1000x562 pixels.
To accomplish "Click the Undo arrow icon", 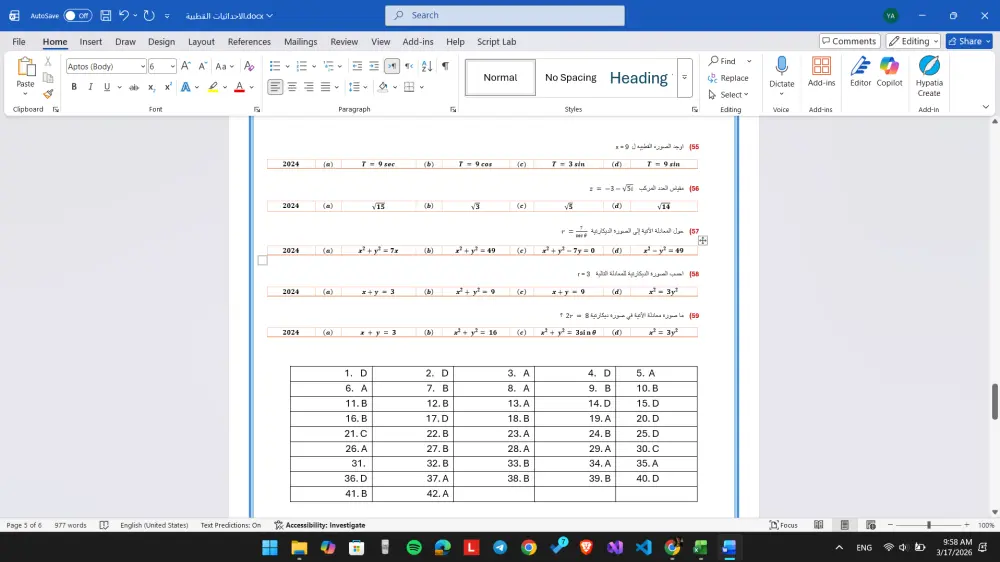I will click(x=124, y=15).
